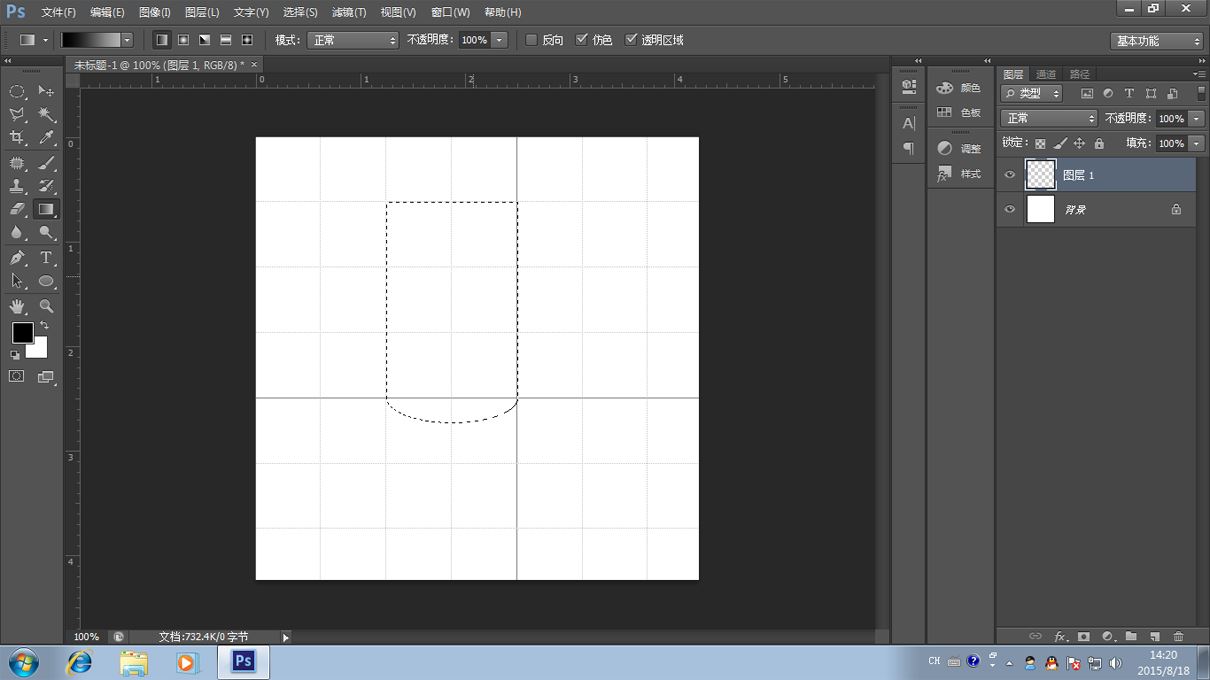The height and width of the screenshot is (680, 1210).
Task: Select the Crop tool
Action: pyautogui.click(x=17, y=138)
